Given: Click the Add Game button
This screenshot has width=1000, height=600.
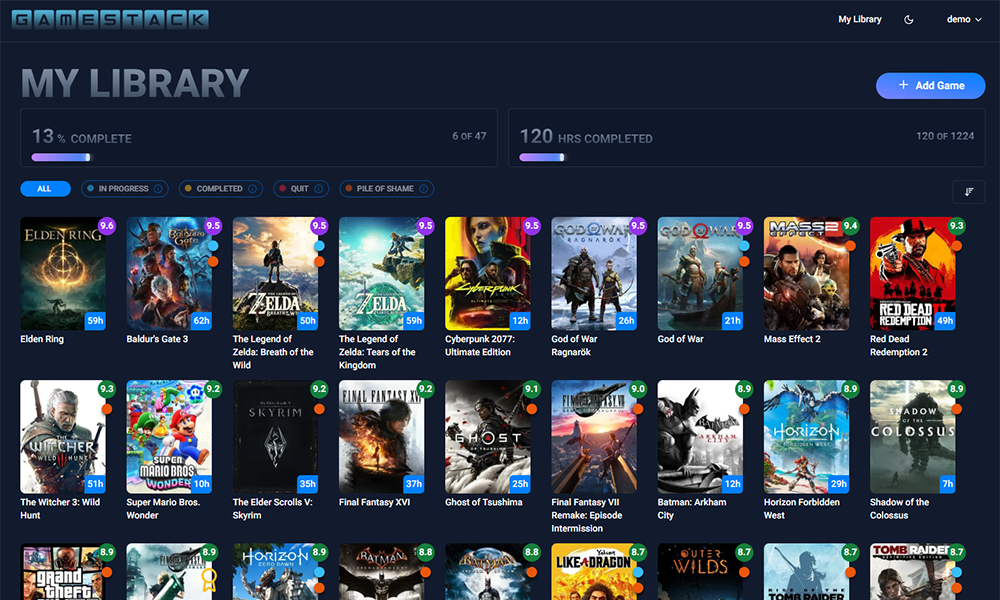Looking at the screenshot, I should pyautogui.click(x=930, y=85).
